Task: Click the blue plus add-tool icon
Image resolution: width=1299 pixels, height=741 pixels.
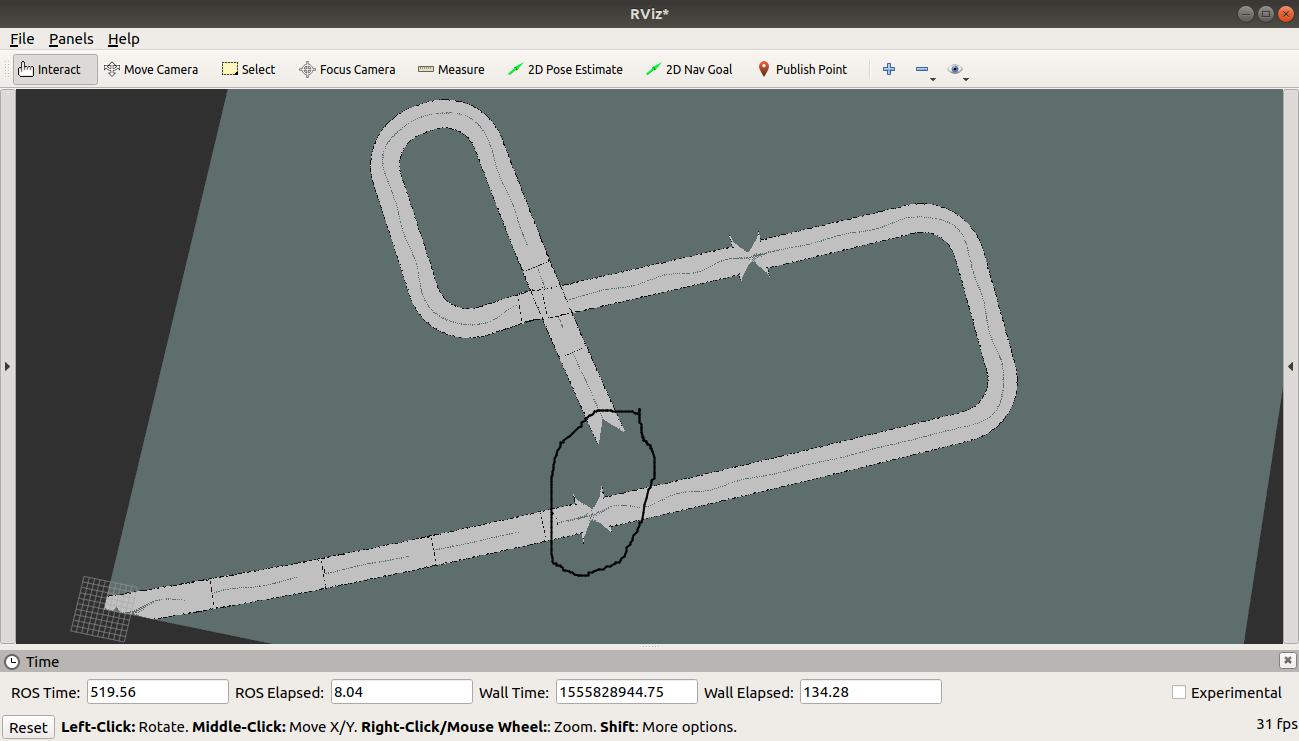Action: coord(888,69)
